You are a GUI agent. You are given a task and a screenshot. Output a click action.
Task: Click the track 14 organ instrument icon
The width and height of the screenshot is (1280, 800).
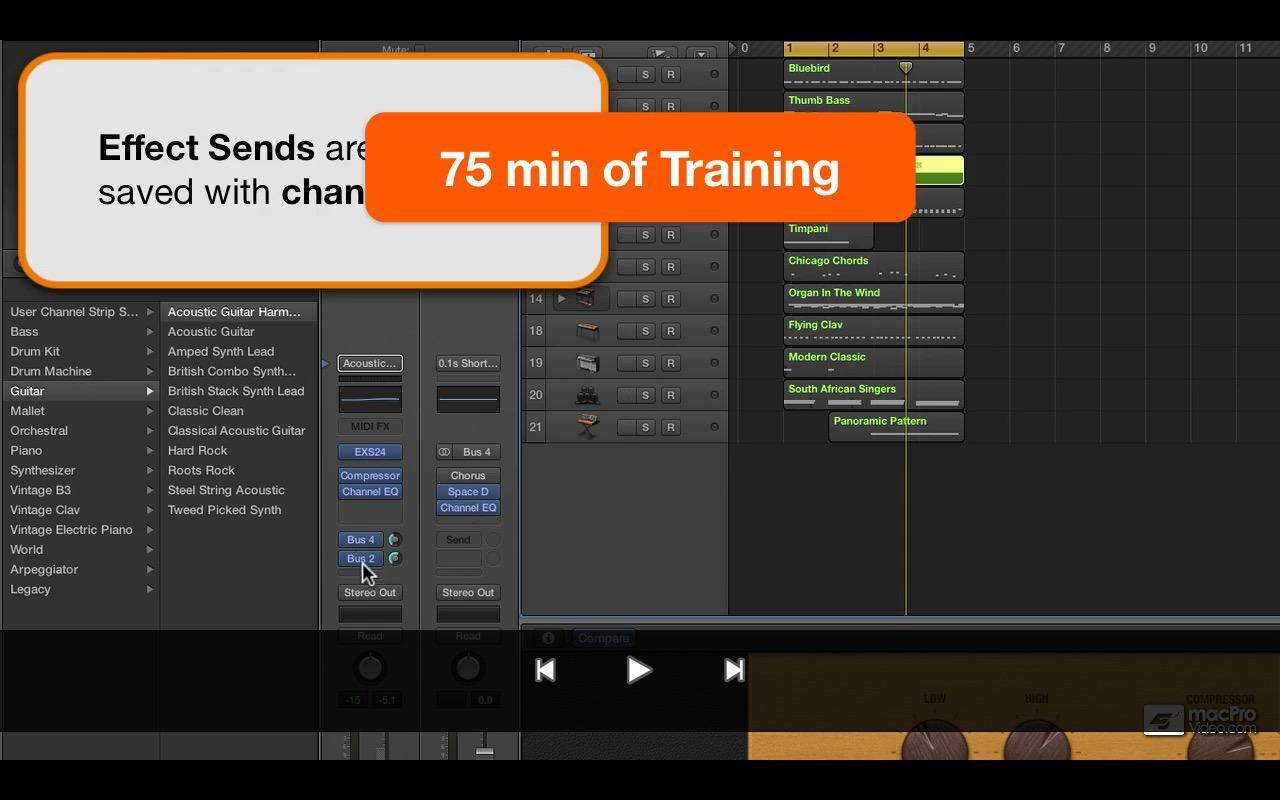(x=585, y=299)
